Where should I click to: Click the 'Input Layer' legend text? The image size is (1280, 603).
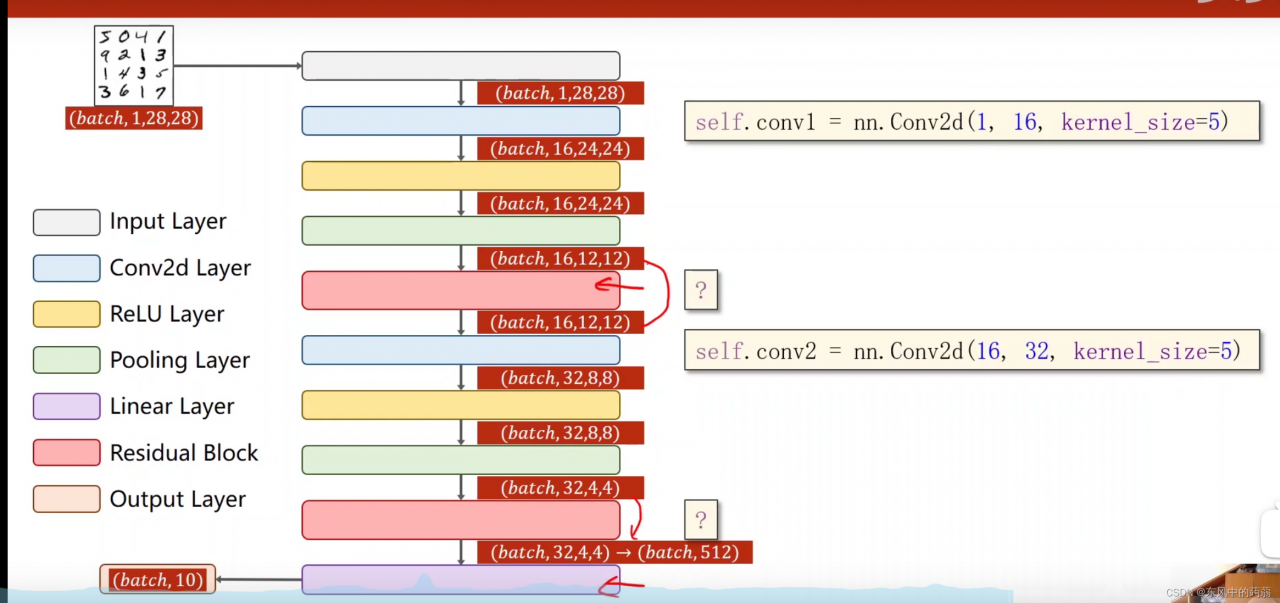(x=168, y=222)
